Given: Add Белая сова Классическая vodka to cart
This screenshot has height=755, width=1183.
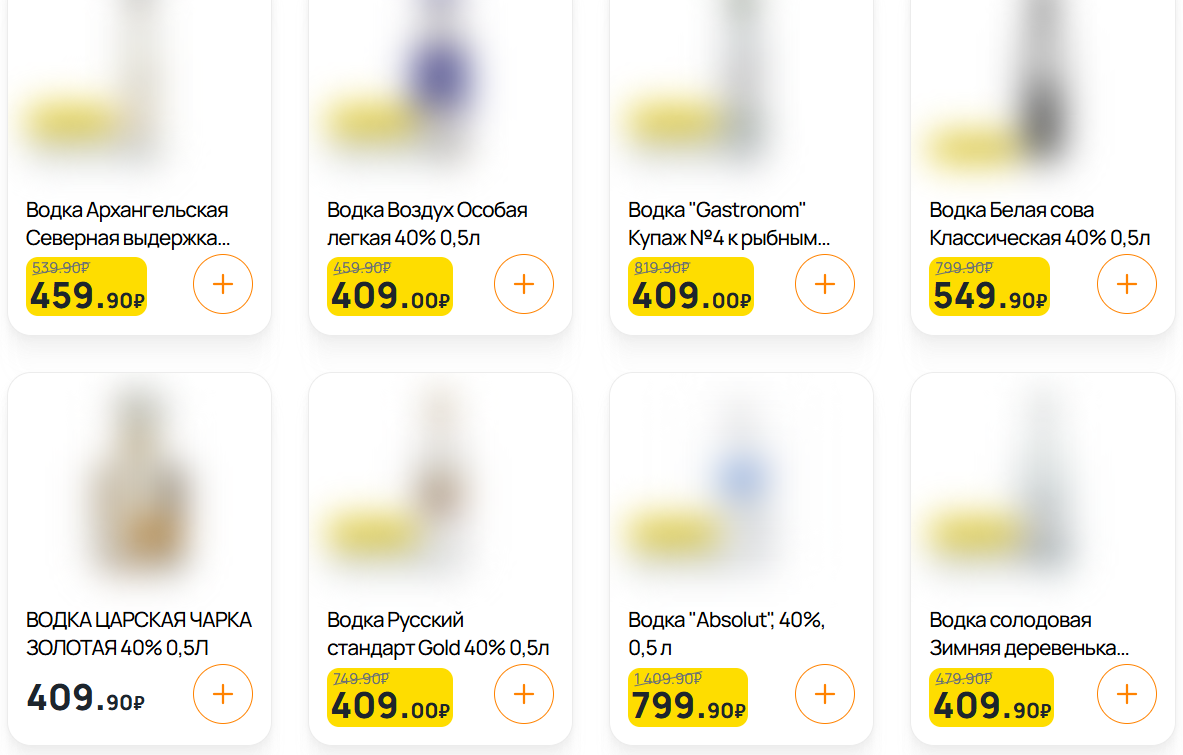Looking at the screenshot, I should [1127, 284].
